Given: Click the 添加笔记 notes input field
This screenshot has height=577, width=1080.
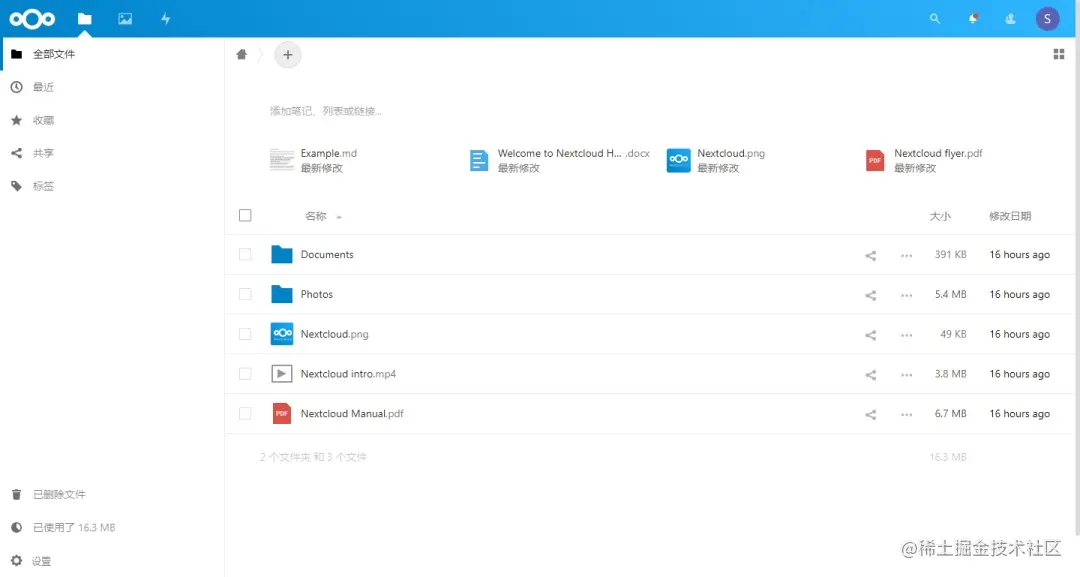Looking at the screenshot, I should [325, 111].
